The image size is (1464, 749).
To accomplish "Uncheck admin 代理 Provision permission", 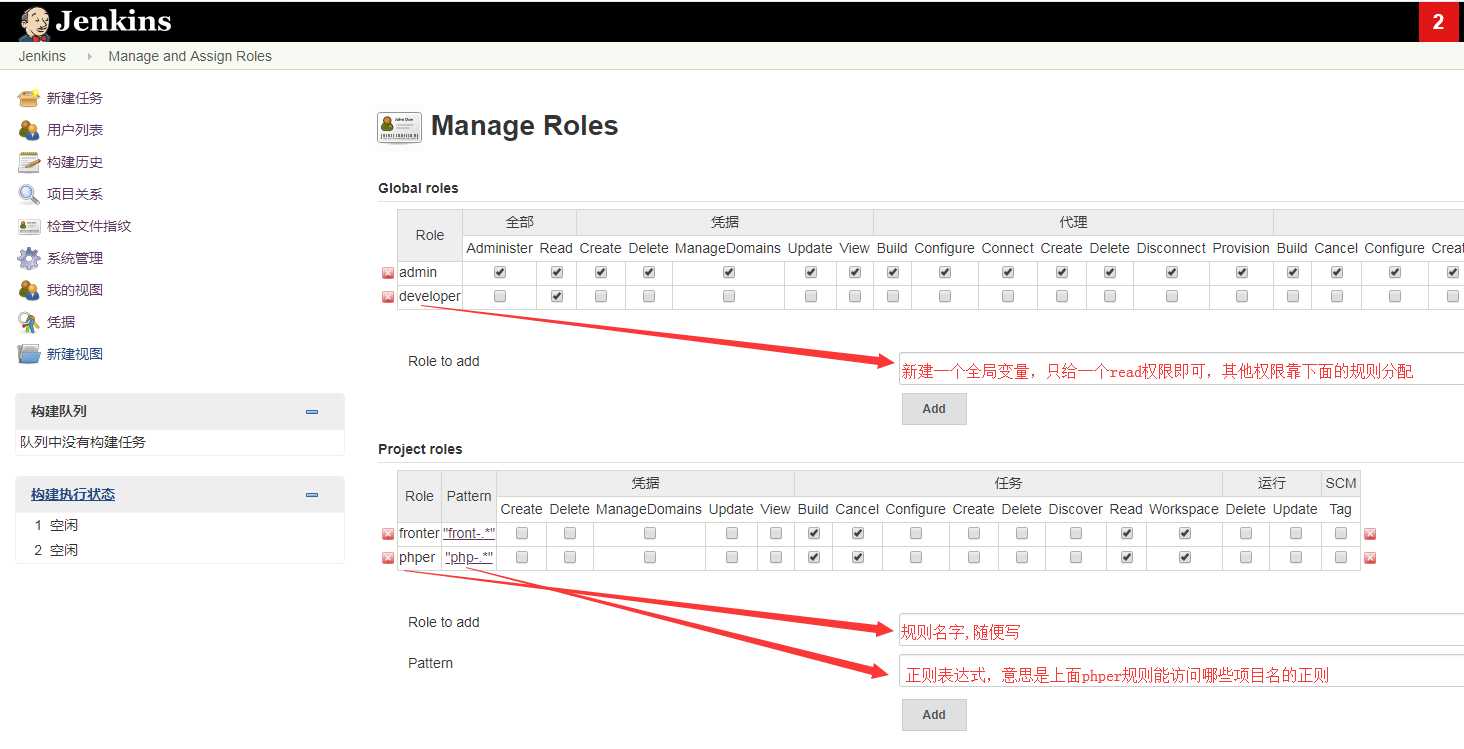I will coord(1242,272).
